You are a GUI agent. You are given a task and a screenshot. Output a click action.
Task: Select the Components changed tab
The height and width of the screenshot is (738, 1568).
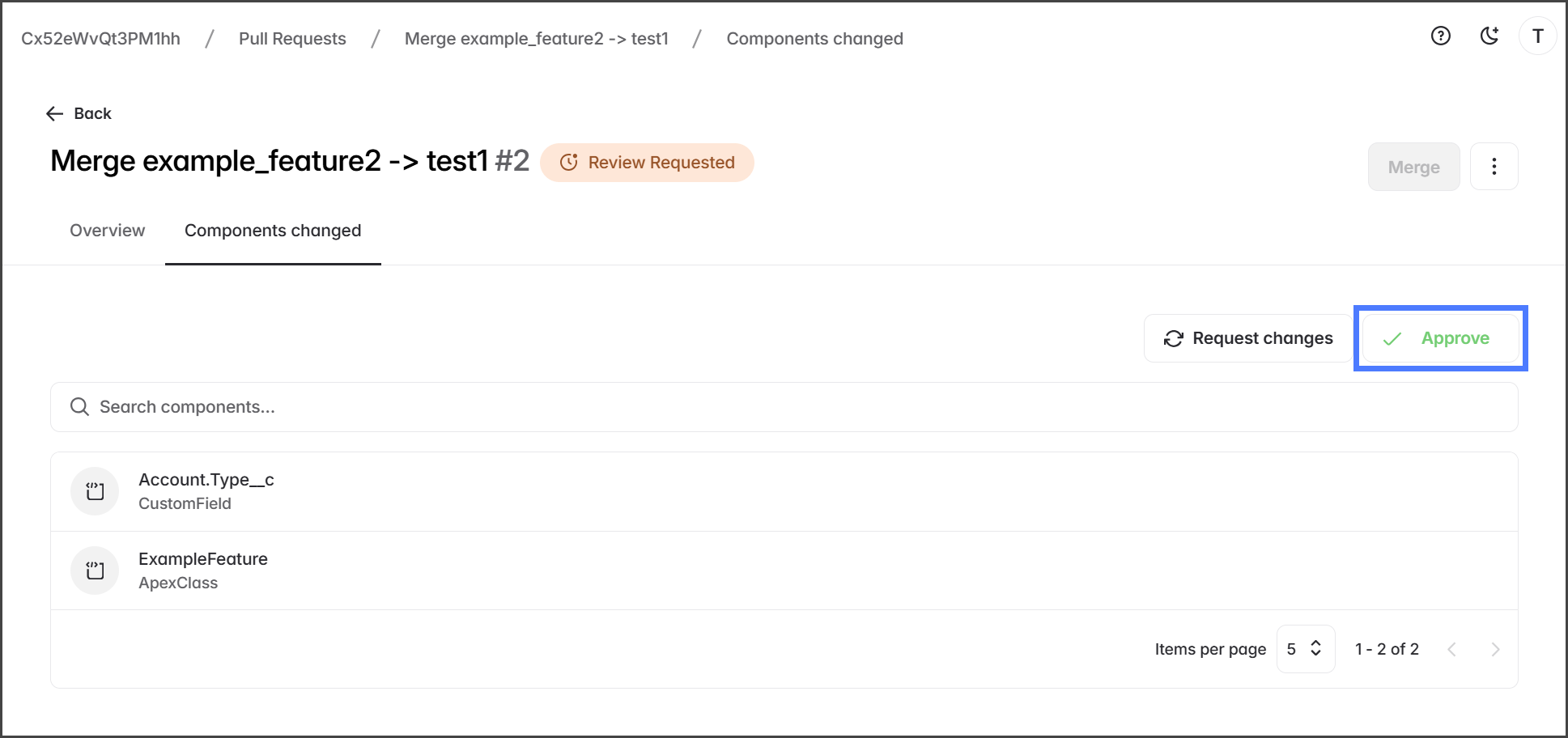coord(273,231)
